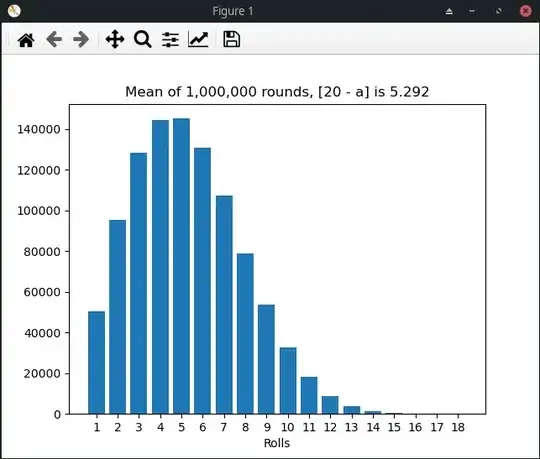Click x-axis tick label 1

coord(97,427)
